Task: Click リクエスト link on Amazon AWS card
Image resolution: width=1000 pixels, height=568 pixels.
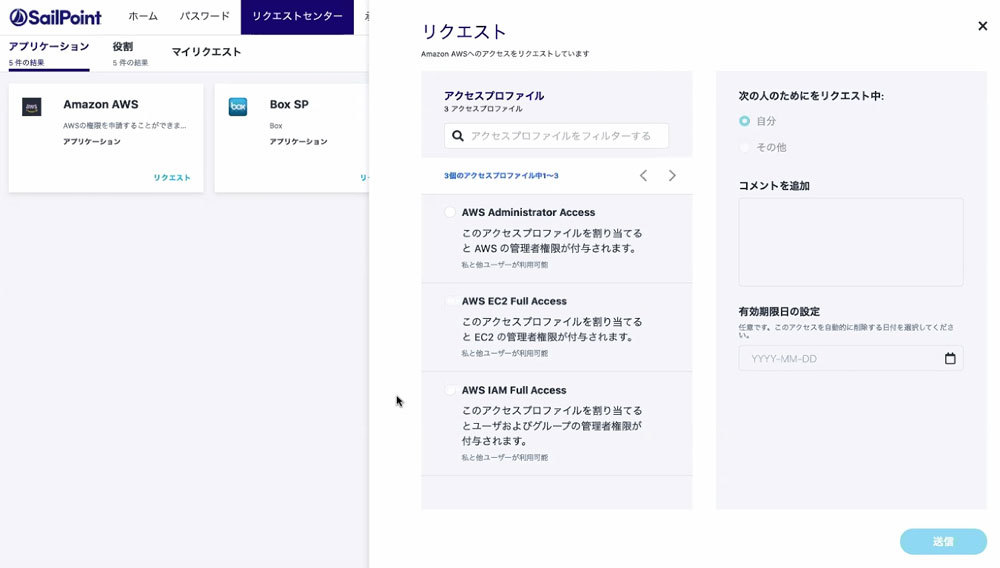Action: tap(171, 178)
